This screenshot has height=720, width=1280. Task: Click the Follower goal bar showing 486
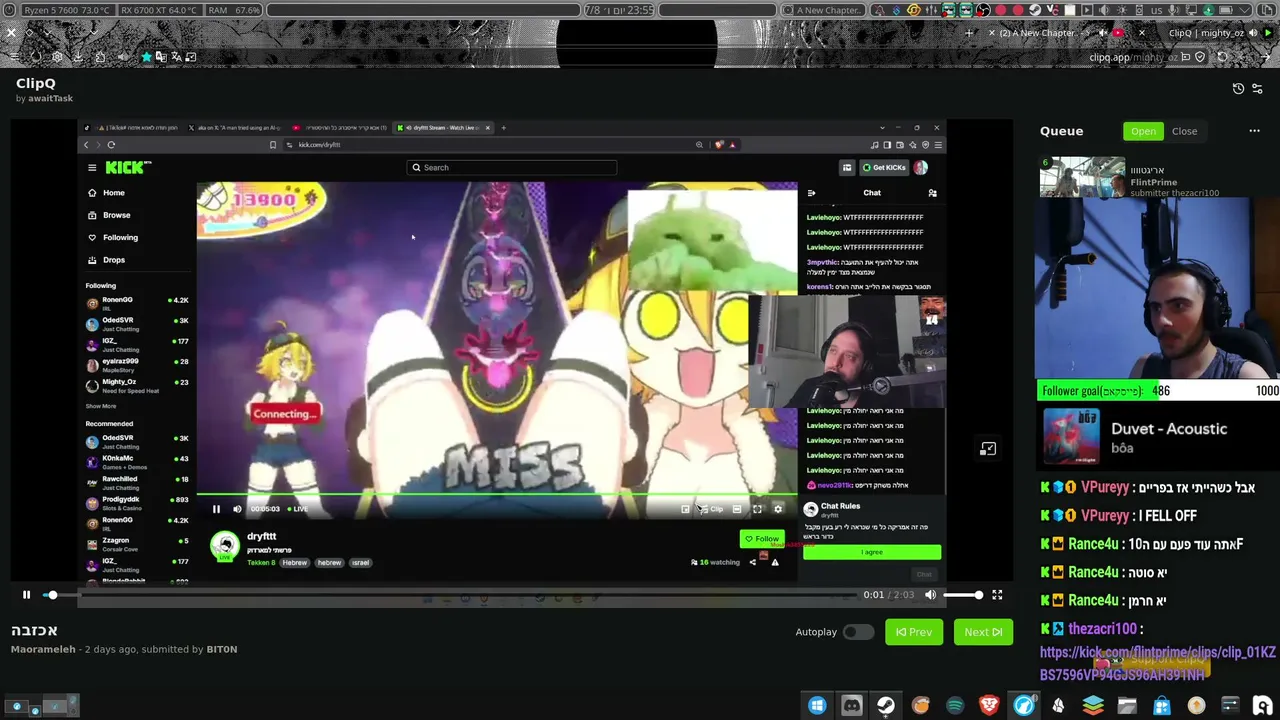click(x=1158, y=391)
